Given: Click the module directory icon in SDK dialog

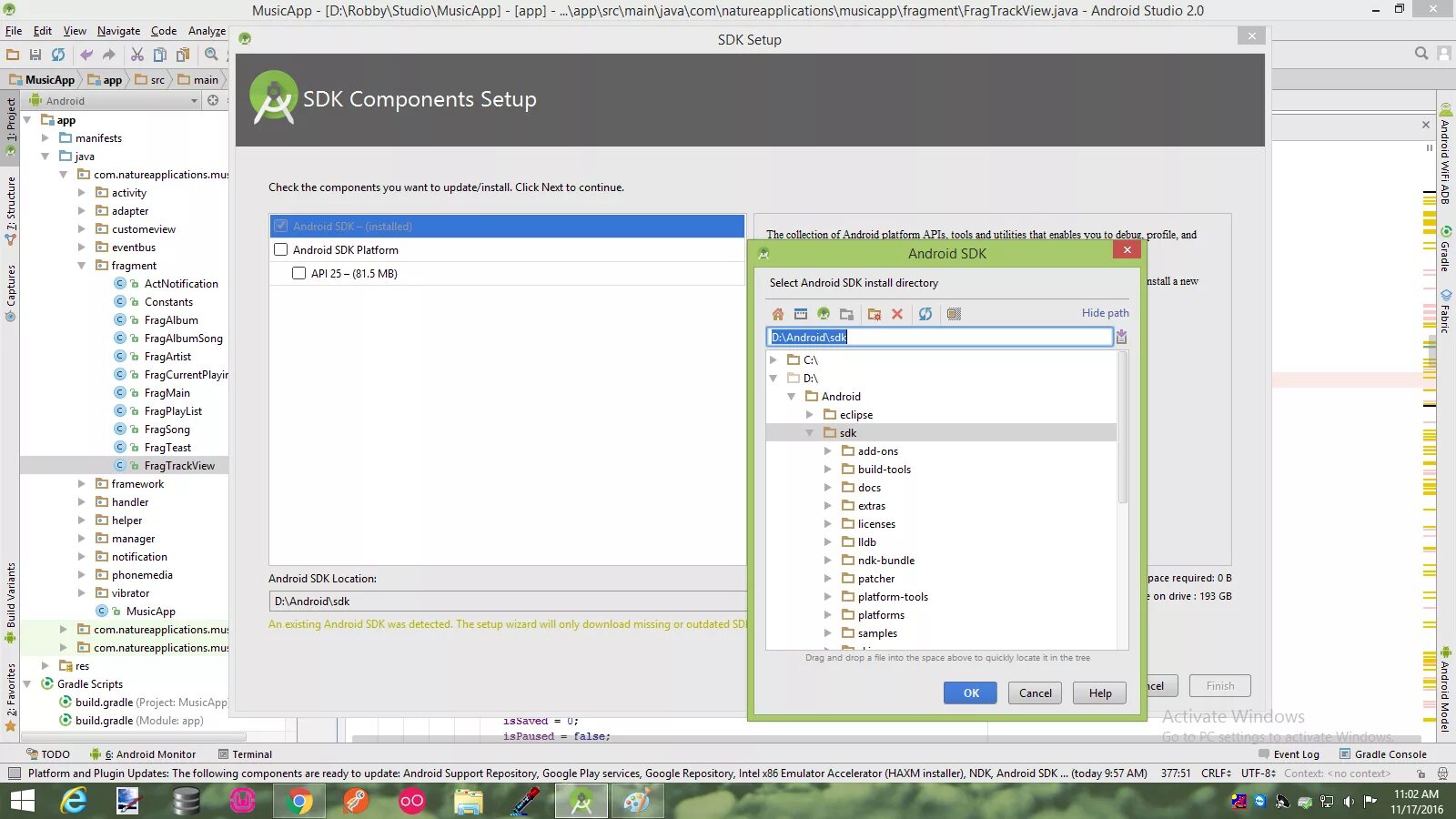Looking at the screenshot, I should click(846, 314).
